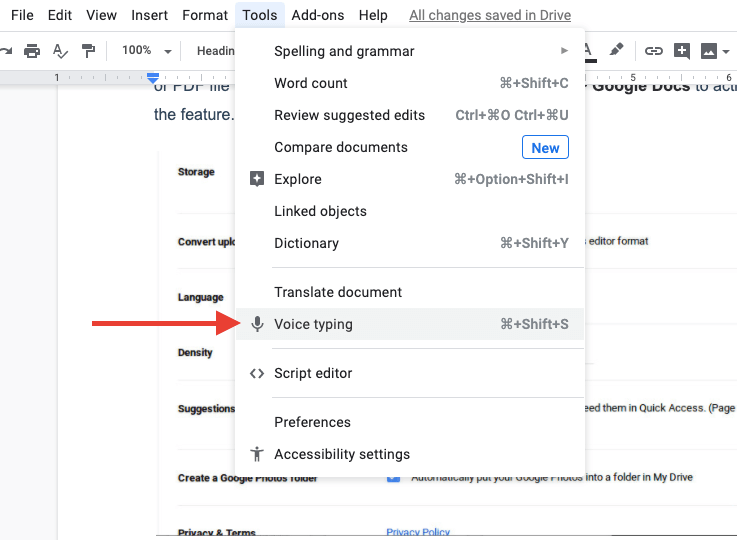Select Translate document menu entry
The width and height of the screenshot is (737, 540).
pyautogui.click(x=338, y=292)
